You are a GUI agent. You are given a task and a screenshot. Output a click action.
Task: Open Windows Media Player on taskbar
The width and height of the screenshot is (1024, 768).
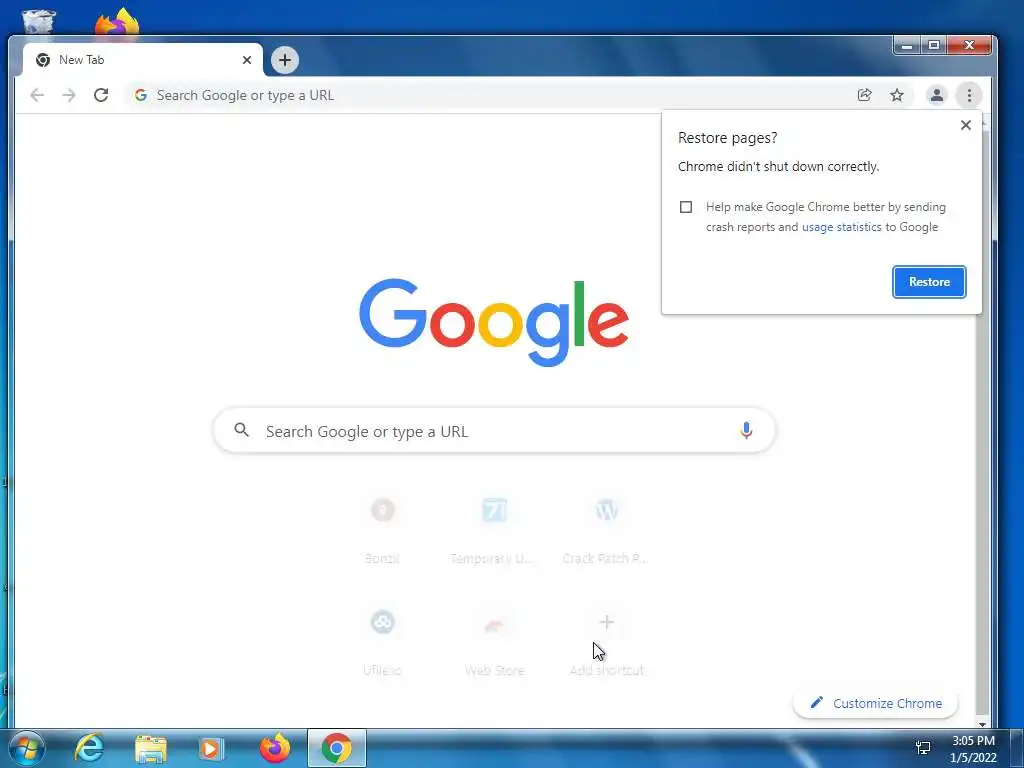211,748
